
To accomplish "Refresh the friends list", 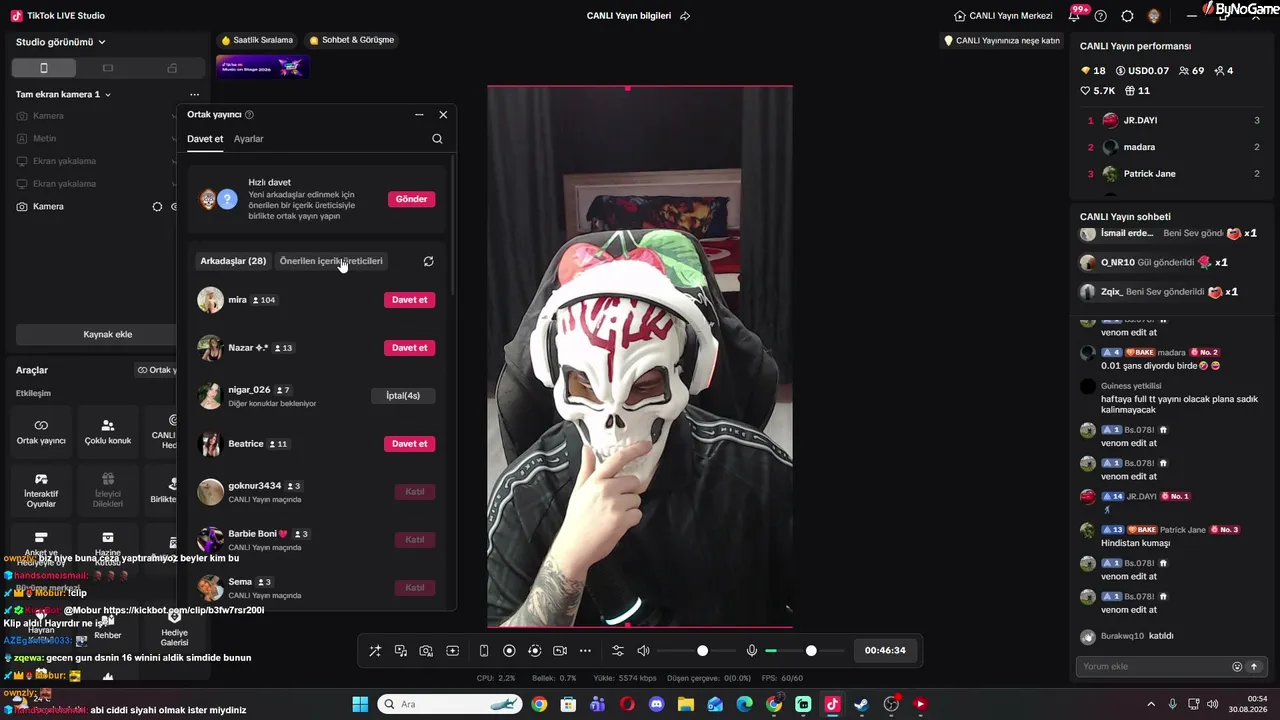I will point(428,261).
